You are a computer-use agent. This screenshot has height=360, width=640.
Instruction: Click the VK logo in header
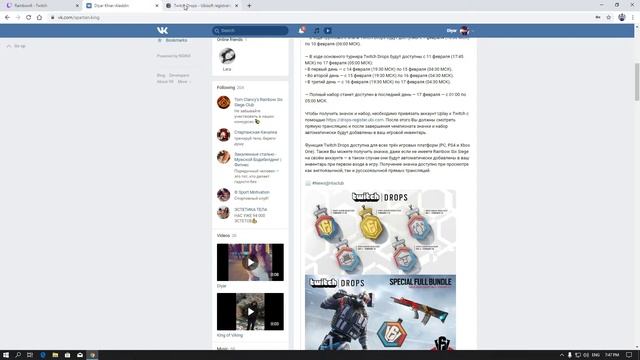tap(162, 30)
